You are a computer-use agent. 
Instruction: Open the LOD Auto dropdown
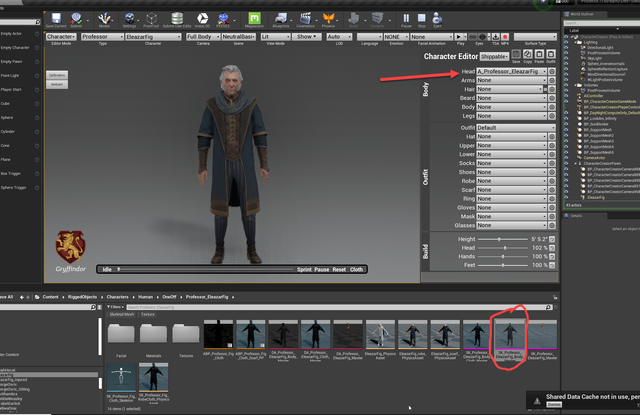tap(339, 37)
